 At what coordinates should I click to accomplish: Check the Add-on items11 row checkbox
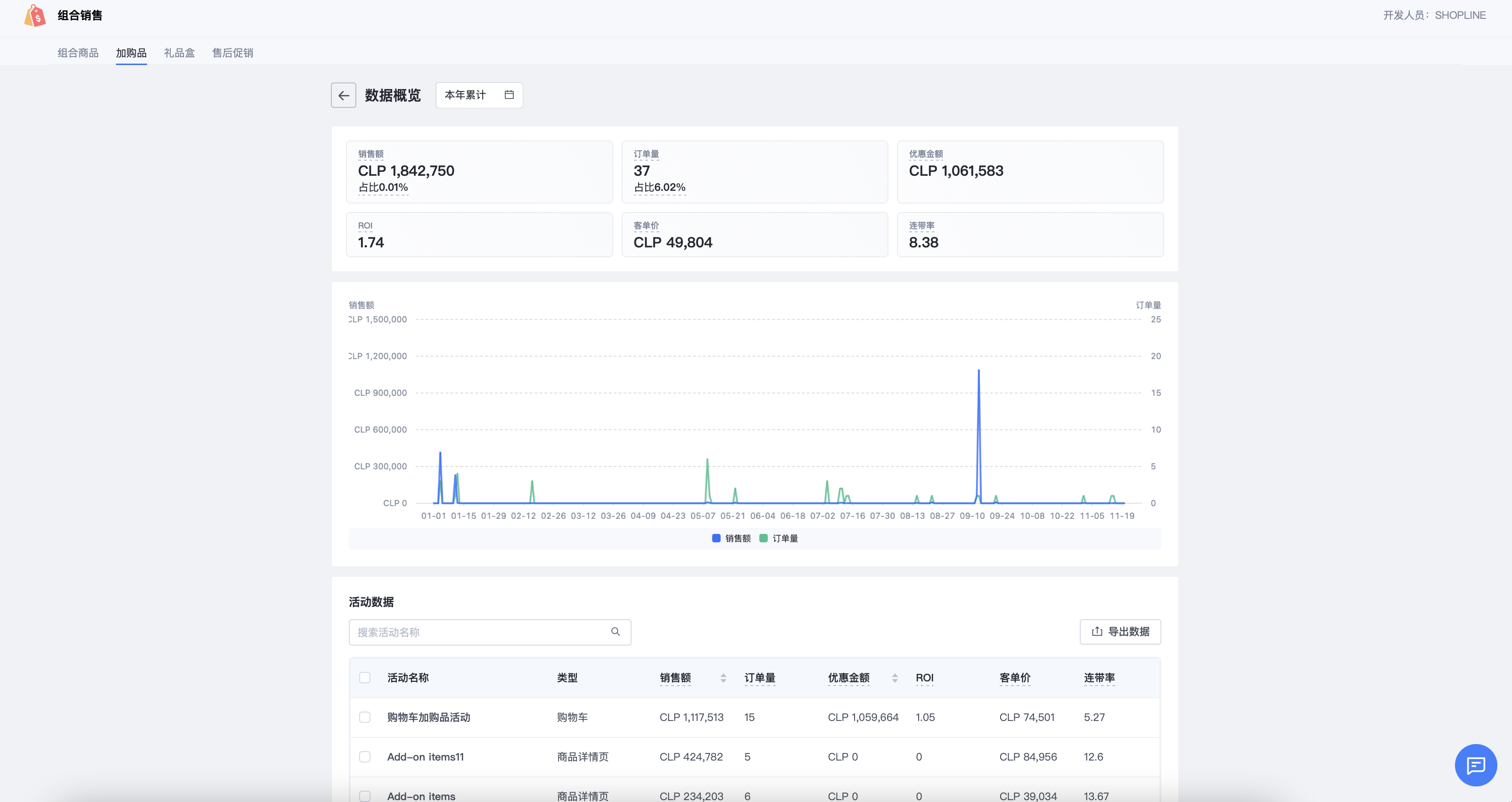pyautogui.click(x=364, y=756)
